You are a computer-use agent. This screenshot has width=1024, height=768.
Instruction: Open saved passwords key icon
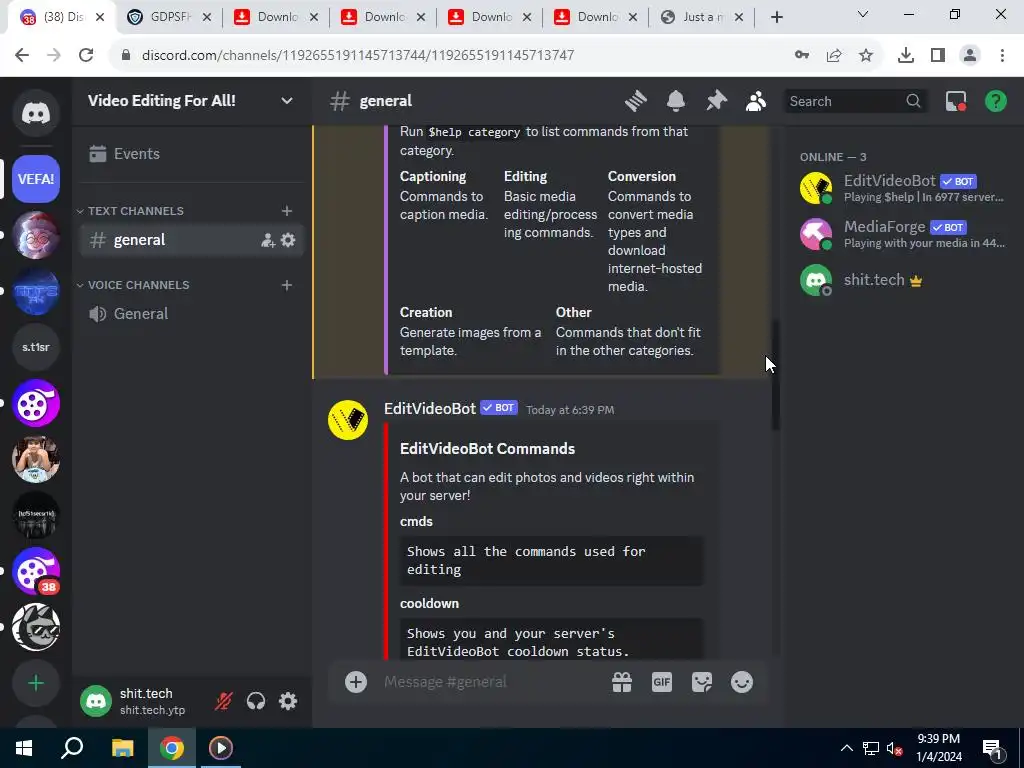[802, 56]
